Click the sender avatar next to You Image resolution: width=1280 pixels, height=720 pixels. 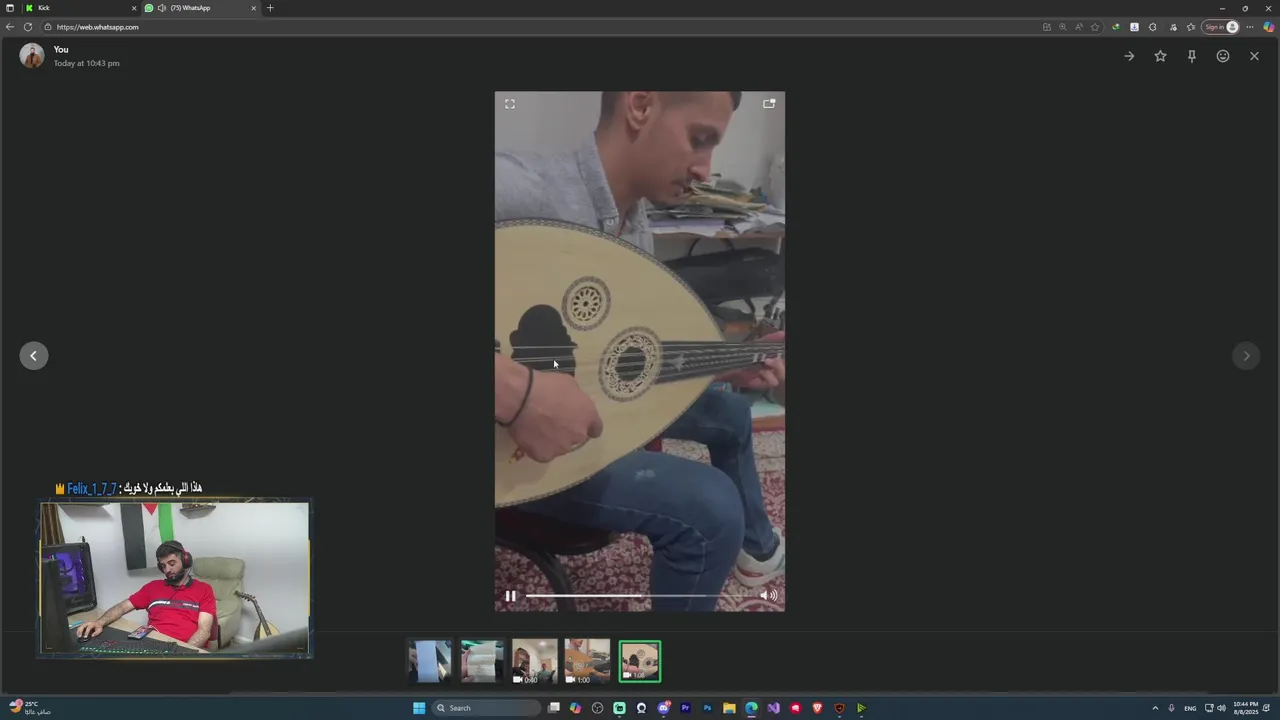32,56
